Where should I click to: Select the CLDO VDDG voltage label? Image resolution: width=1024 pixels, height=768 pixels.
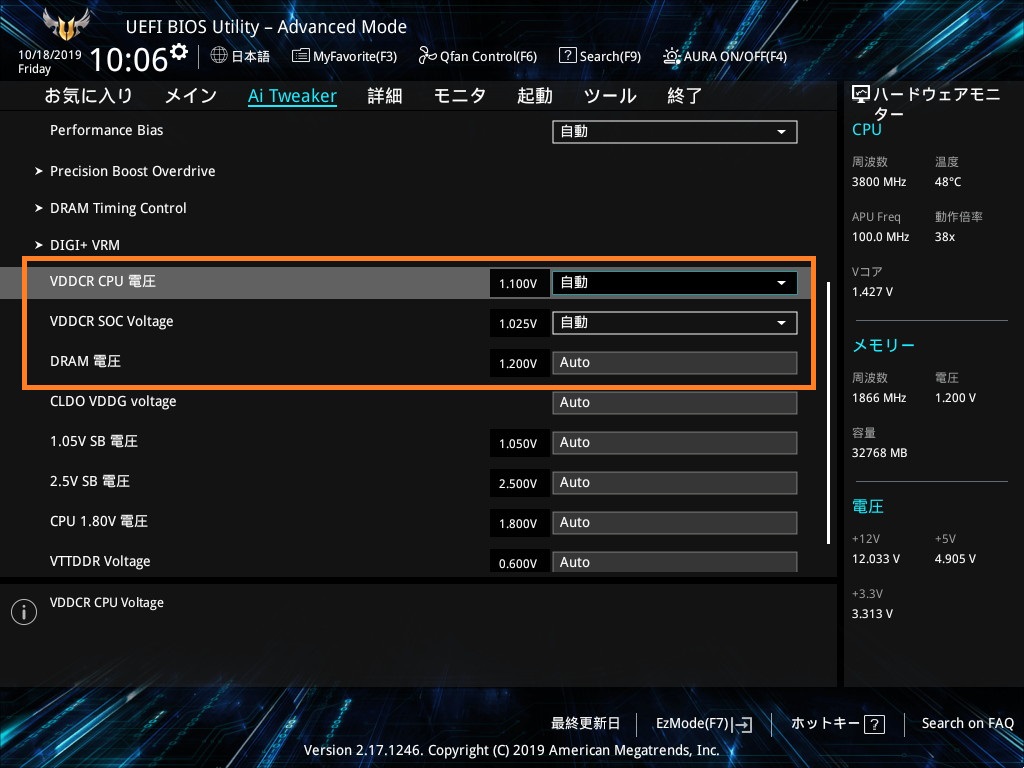[113, 401]
